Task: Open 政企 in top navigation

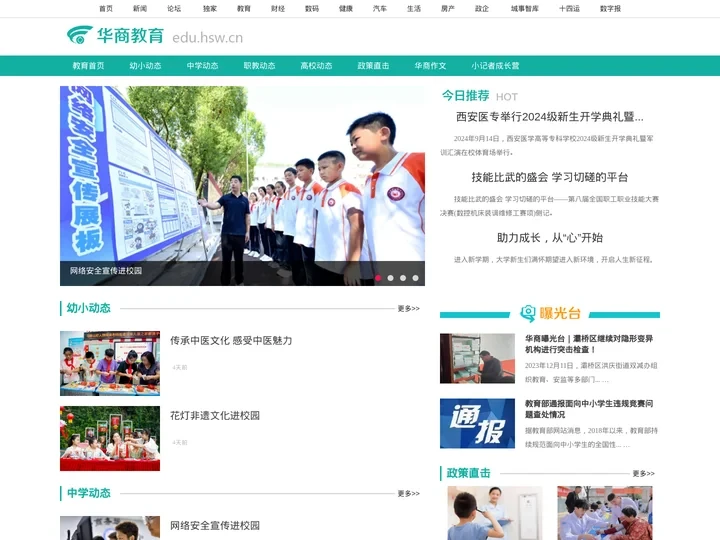Action: (482, 9)
